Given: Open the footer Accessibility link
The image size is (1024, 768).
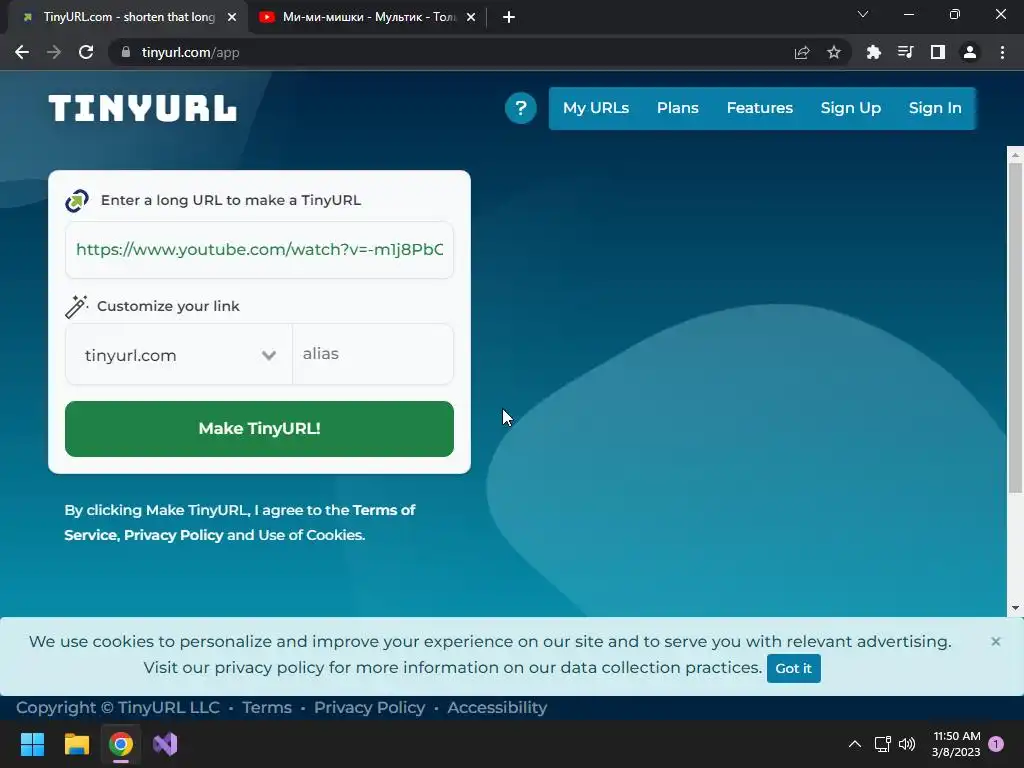Looking at the screenshot, I should click(x=497, y=707).
